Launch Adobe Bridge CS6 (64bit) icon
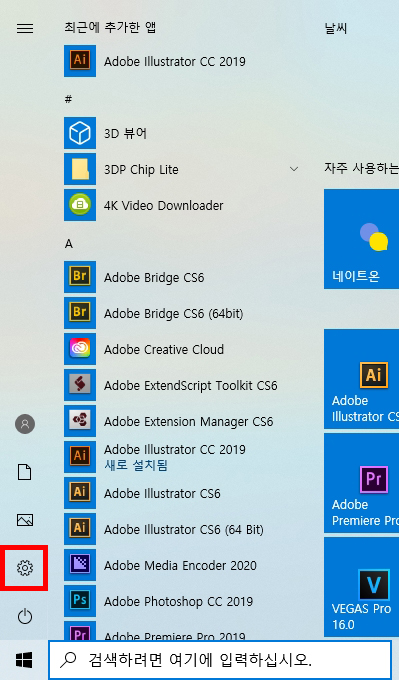 pos(80,313)
